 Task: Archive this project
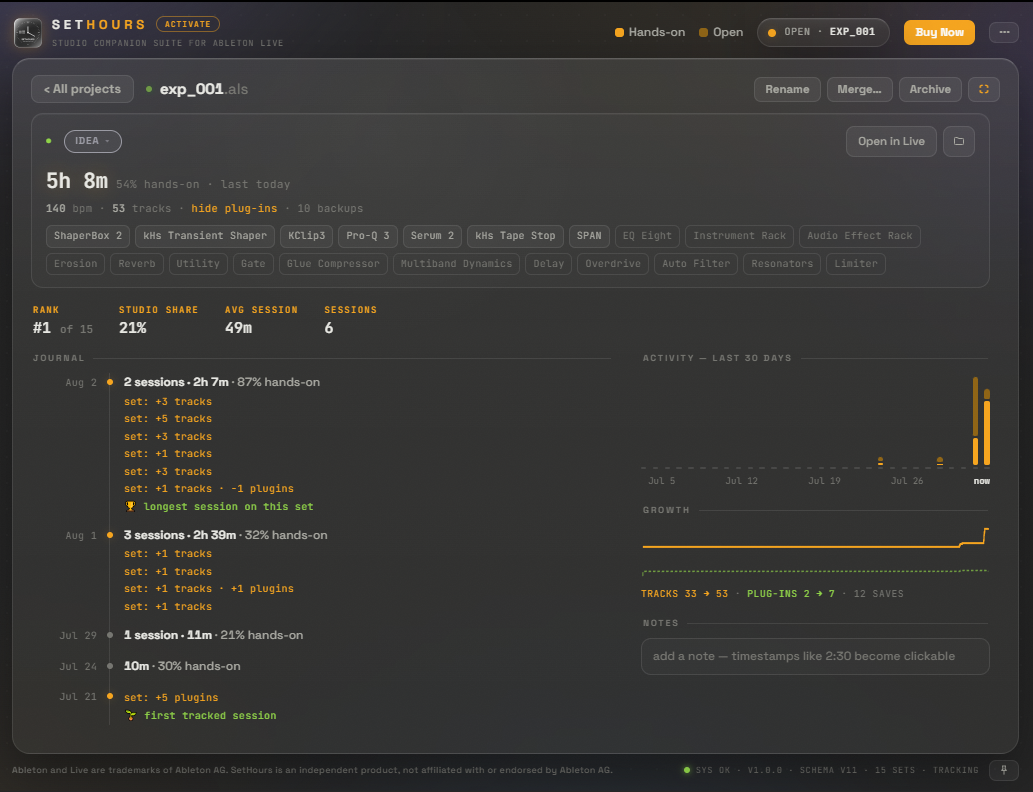930,90
